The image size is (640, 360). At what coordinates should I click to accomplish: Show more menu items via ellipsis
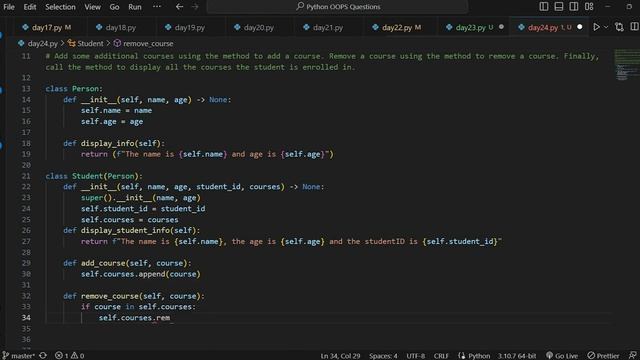[157, 7]
